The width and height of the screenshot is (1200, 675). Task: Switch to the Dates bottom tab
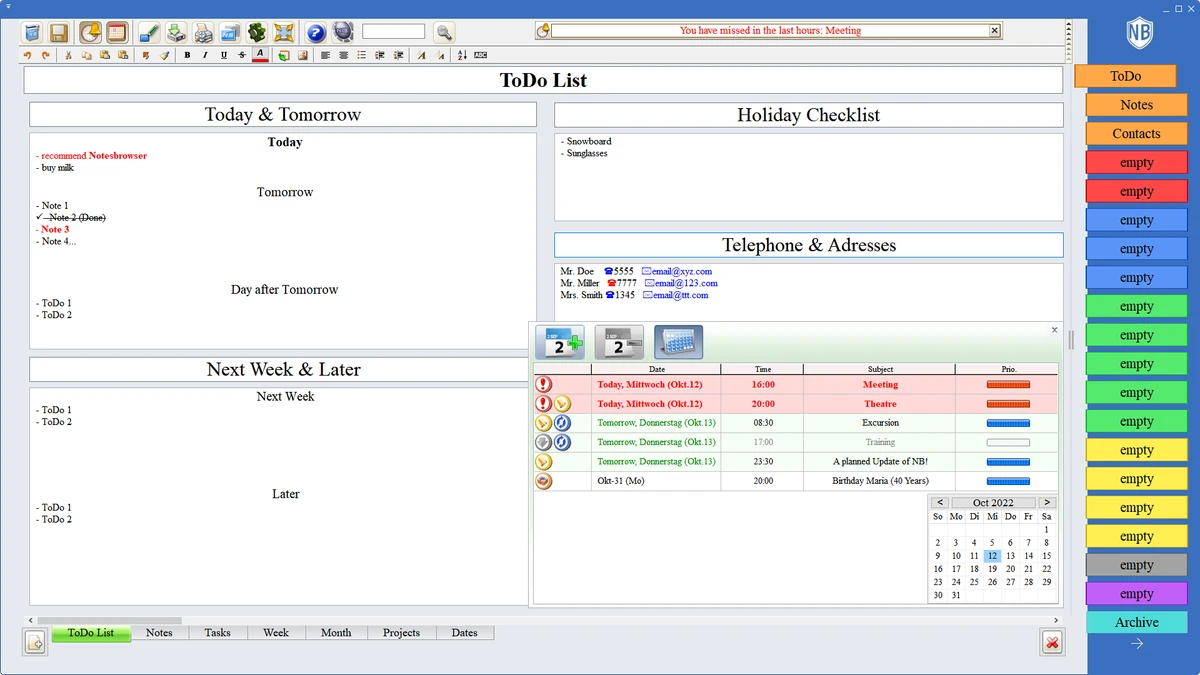pyautogui.click(x=464, y=633)
